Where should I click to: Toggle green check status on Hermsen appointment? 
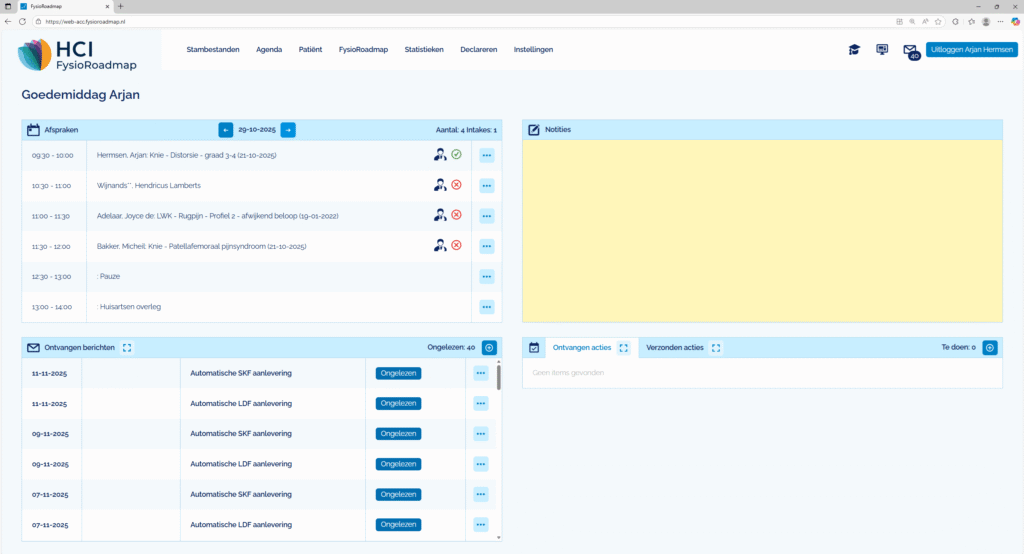point(456,155)
